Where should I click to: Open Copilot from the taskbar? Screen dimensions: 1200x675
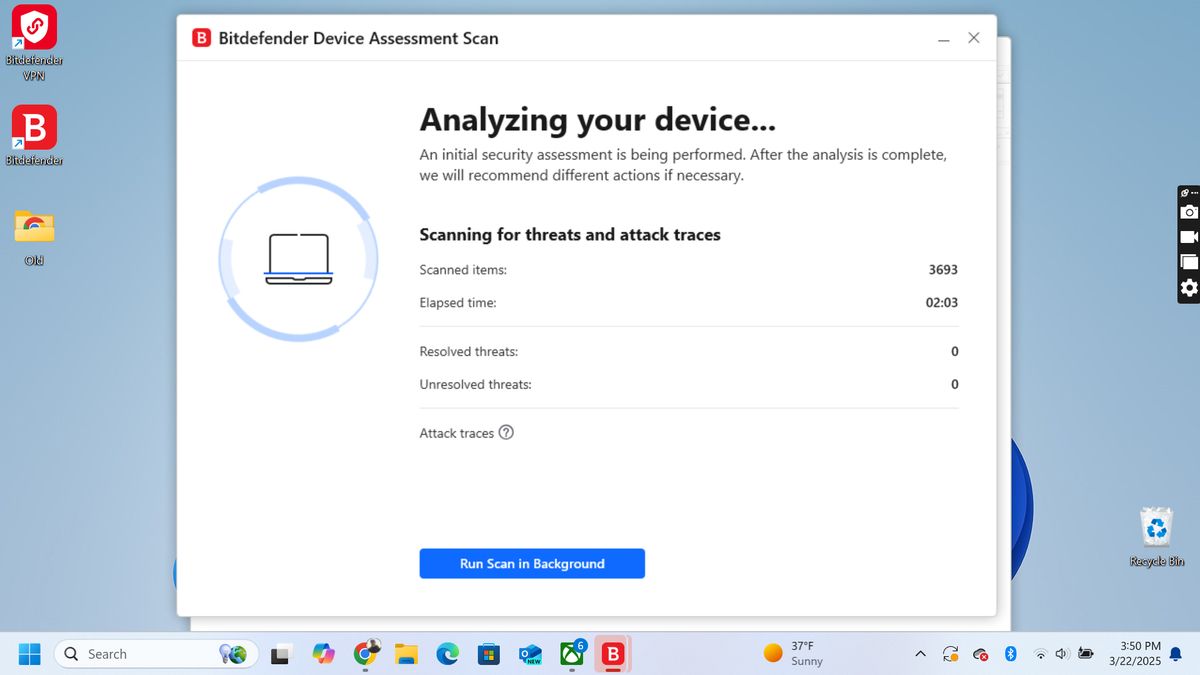tap(324, 654)
